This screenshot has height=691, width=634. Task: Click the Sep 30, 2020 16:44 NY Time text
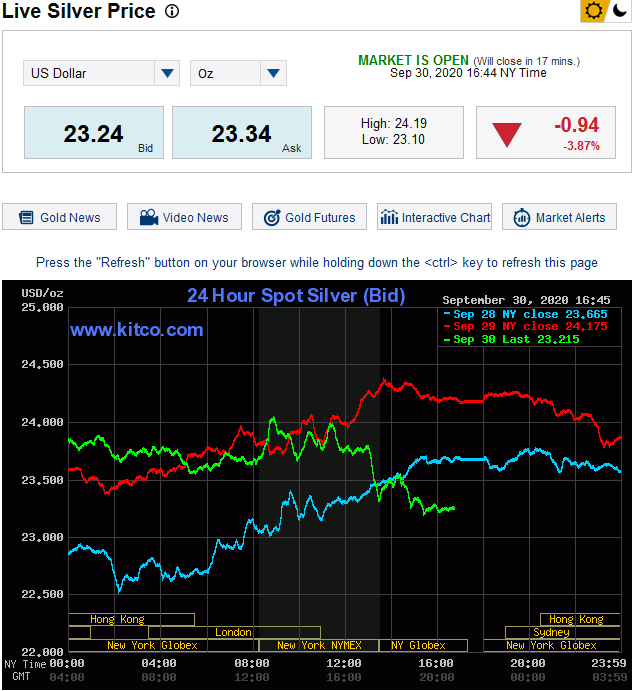468,73
